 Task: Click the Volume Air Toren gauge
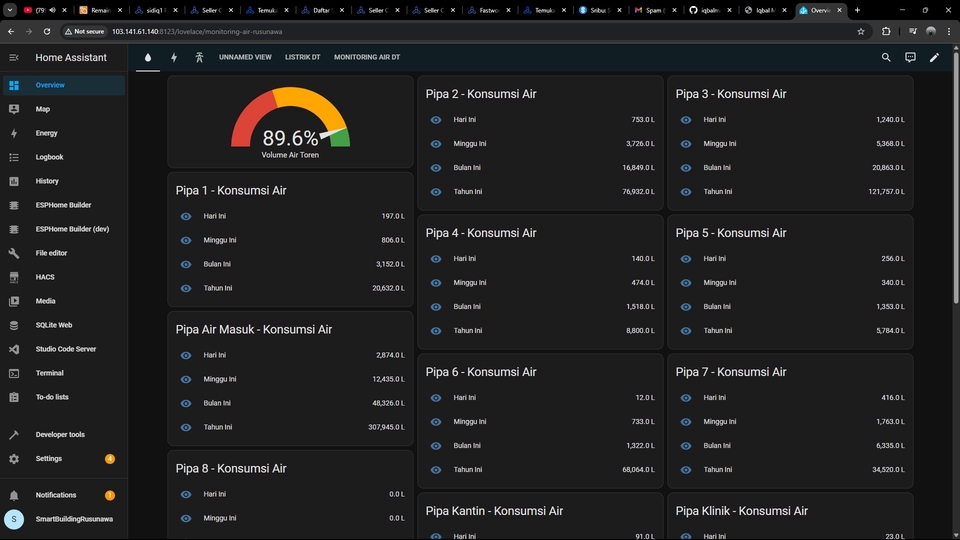click(x=290, y=125)
